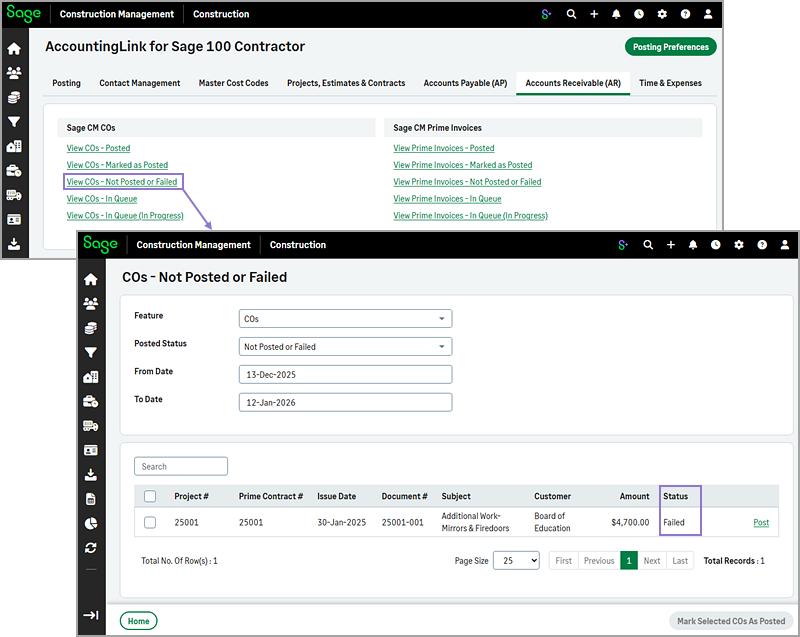This screenshot has height=637, width=800.
Task: Click the expand sidebar arrow icon
Action: [91, 615]
